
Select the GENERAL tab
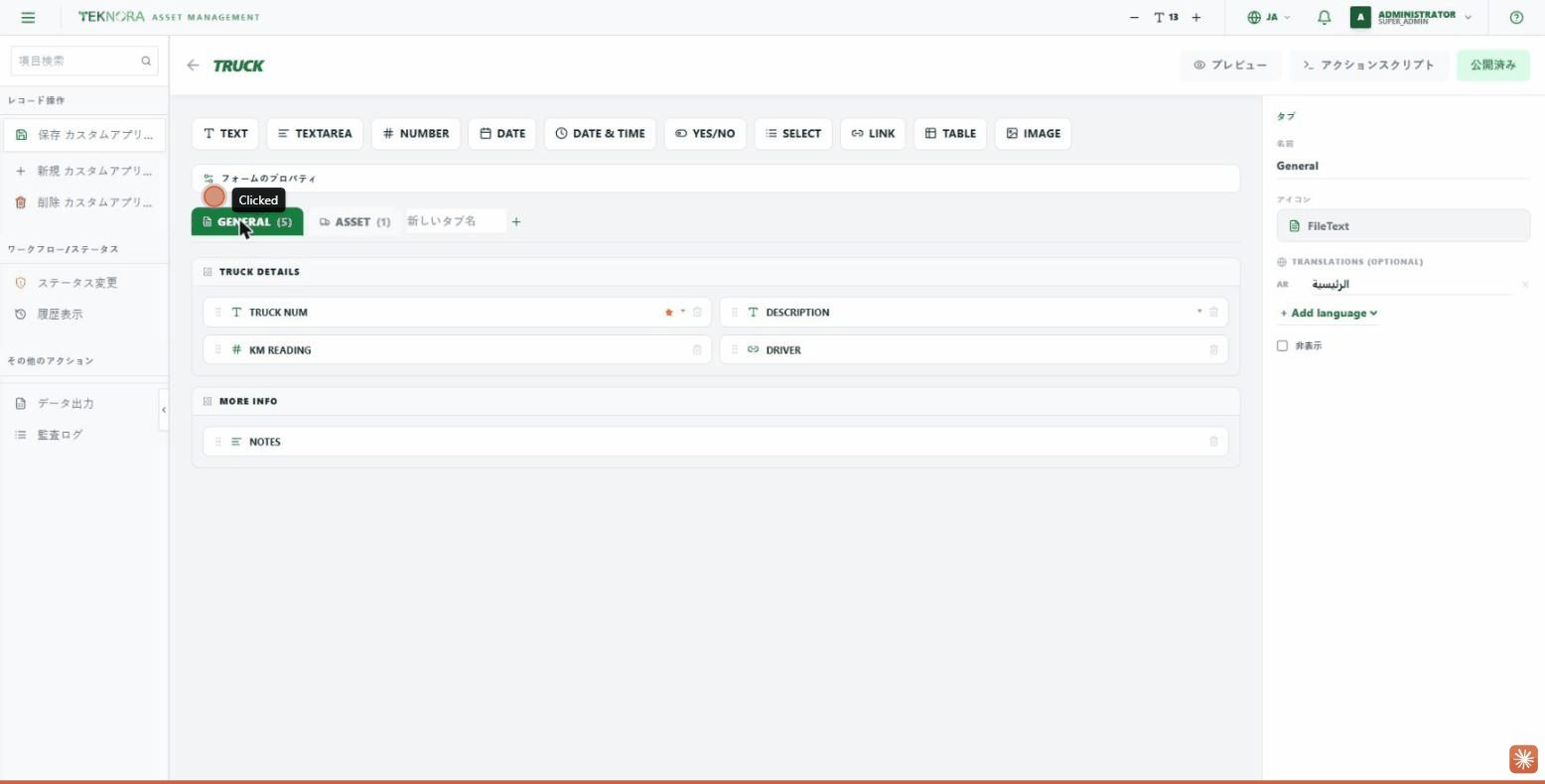click(247, 221)
